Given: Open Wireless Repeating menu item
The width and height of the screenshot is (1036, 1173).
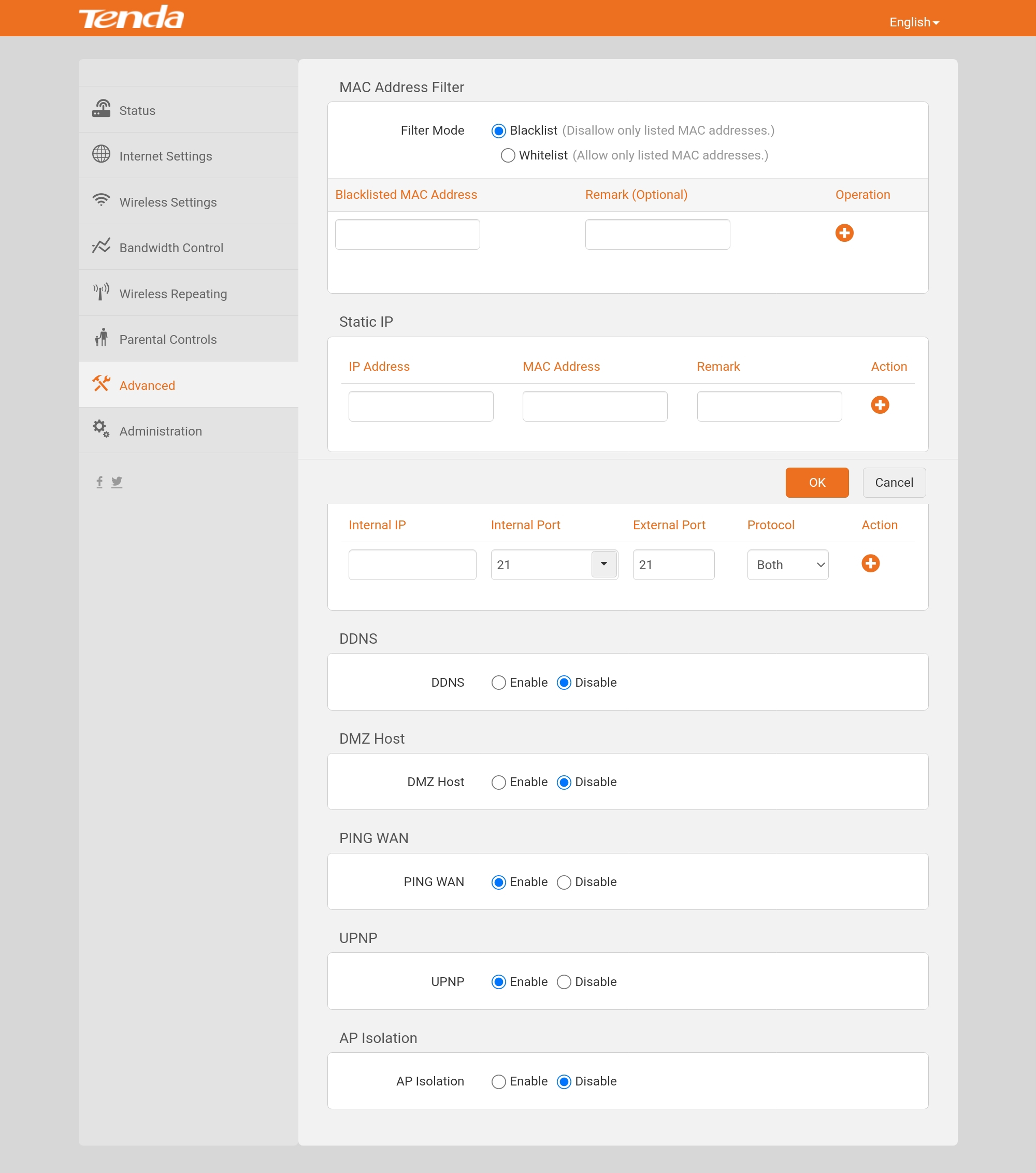Looking at the screenshot, I should click(x=173, y=294).
